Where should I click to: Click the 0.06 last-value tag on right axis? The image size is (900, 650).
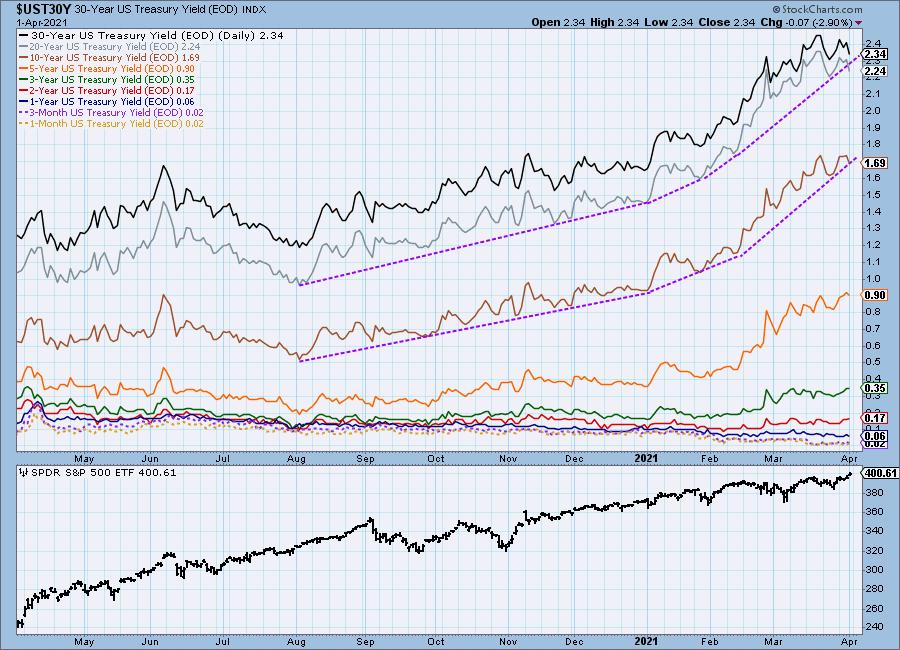(x=875, y=436)
